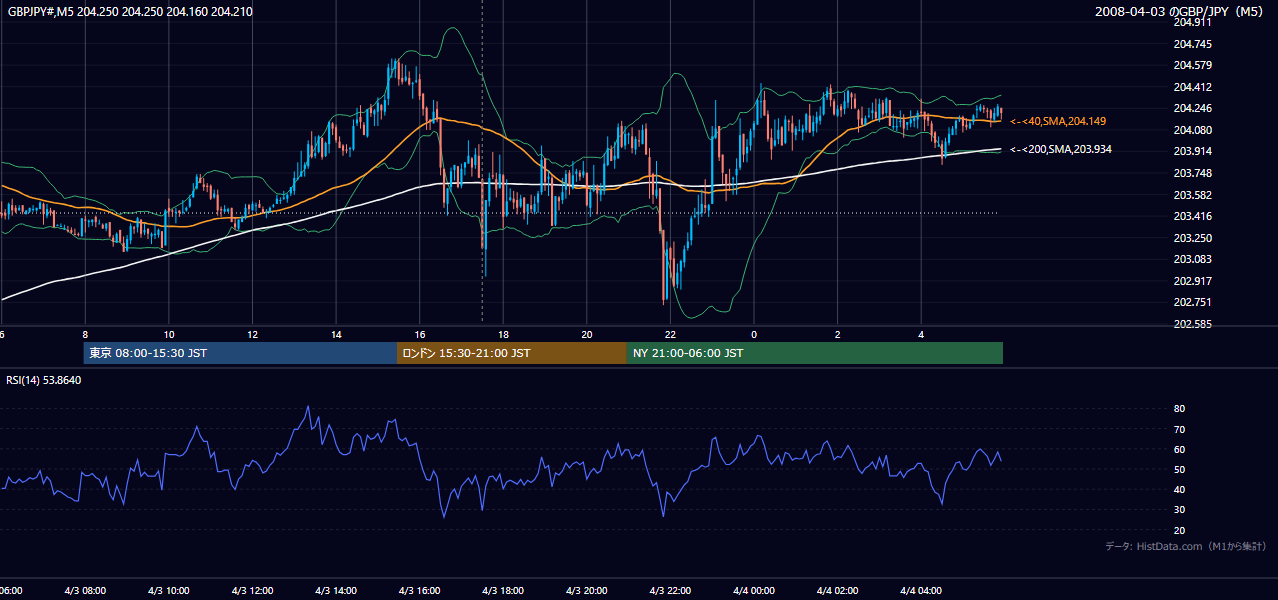Viewport: 1278px width, 600px height.
Task: Click price axis label 202.751
Action: [1192, 302]
